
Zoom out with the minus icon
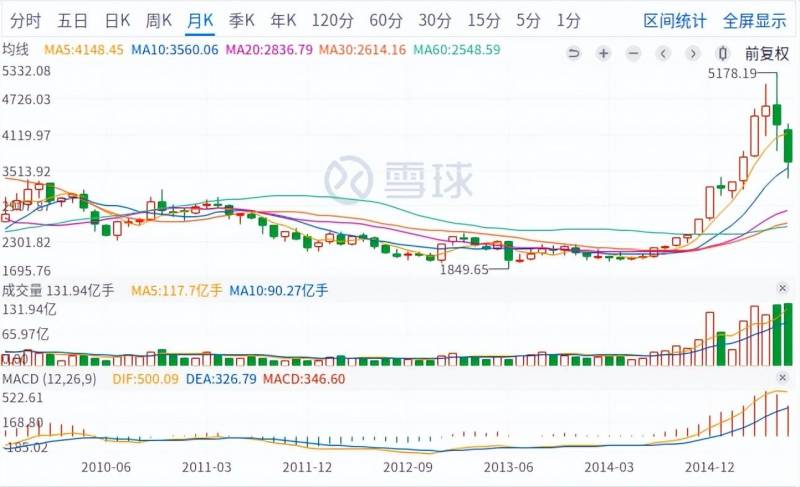633,54
